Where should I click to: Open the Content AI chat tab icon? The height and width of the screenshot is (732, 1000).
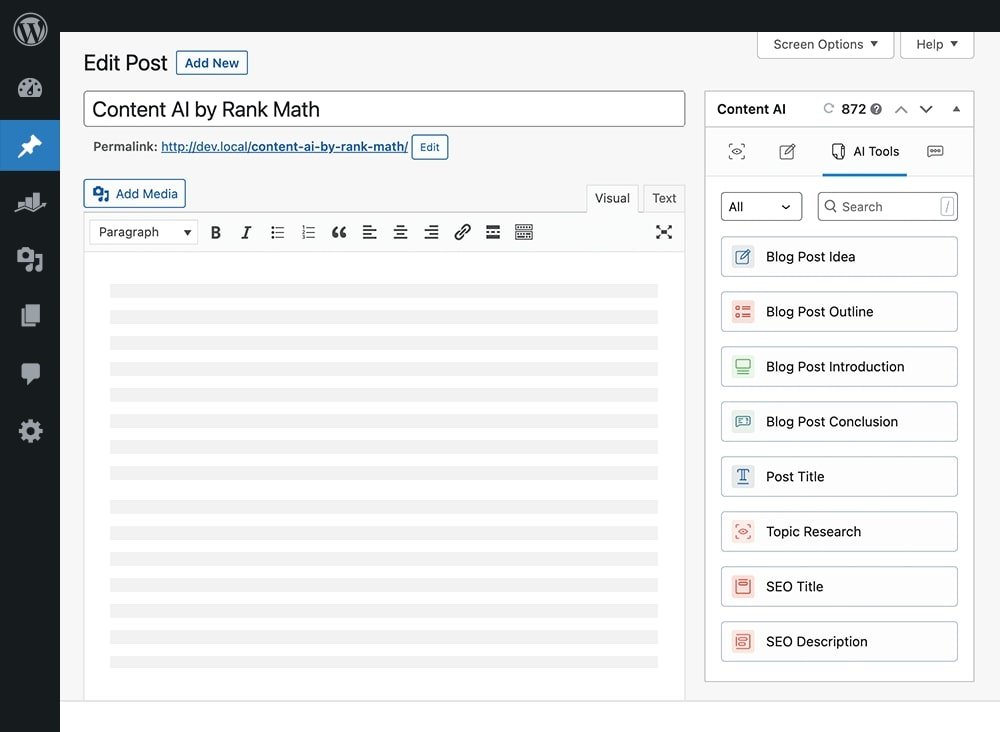coord(935,151)
